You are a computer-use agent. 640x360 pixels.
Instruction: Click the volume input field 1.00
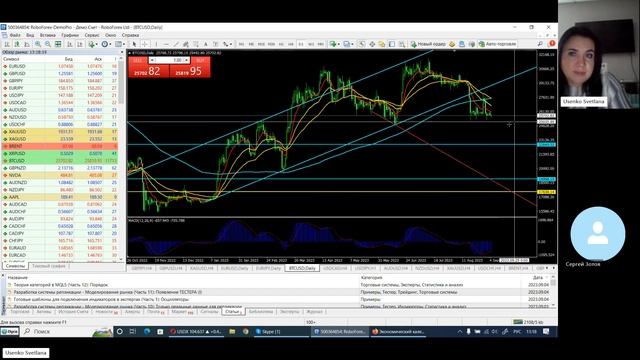click(x=169, y=60)
